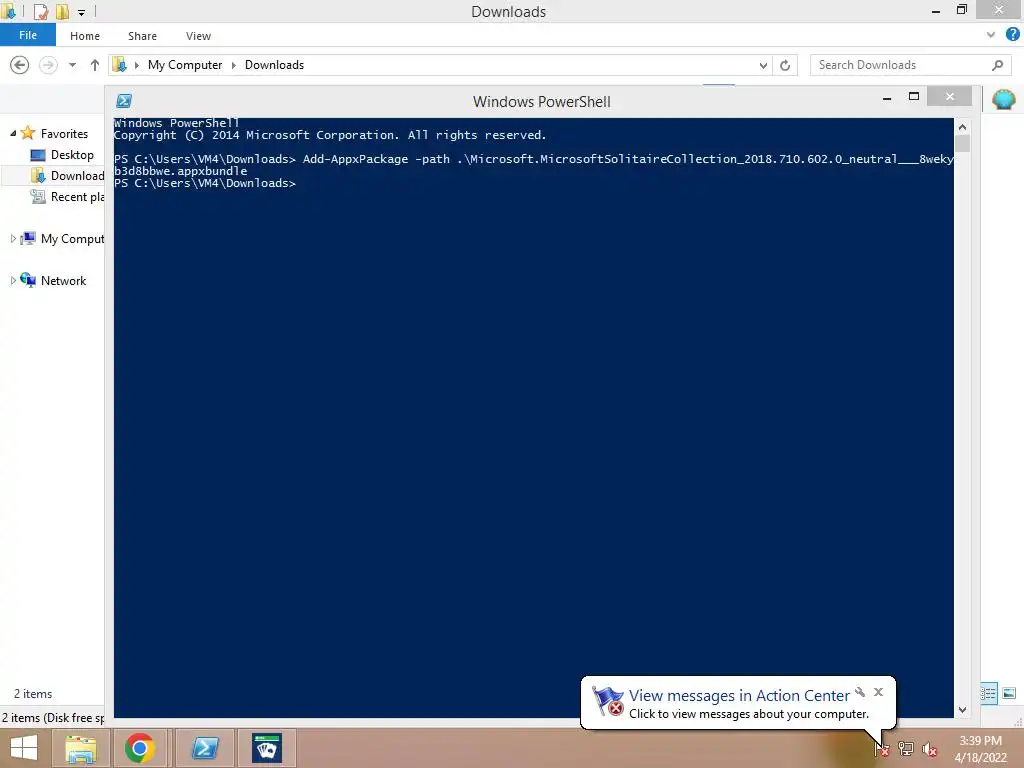Open the Share ribbon tab
This screenshot has width=1024, height=768.
click(142, 36)
